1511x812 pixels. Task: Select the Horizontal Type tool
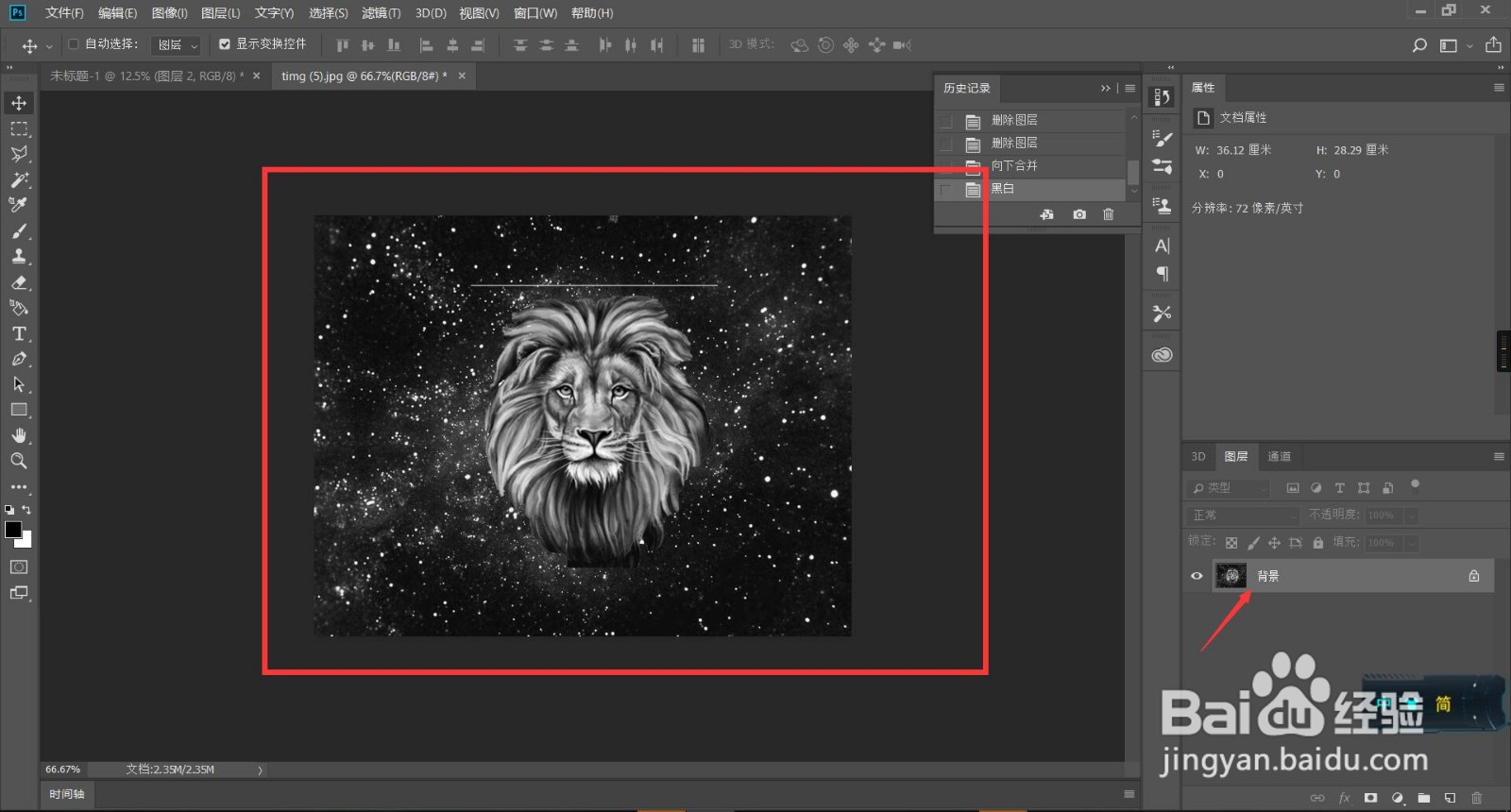pos(19,333)
